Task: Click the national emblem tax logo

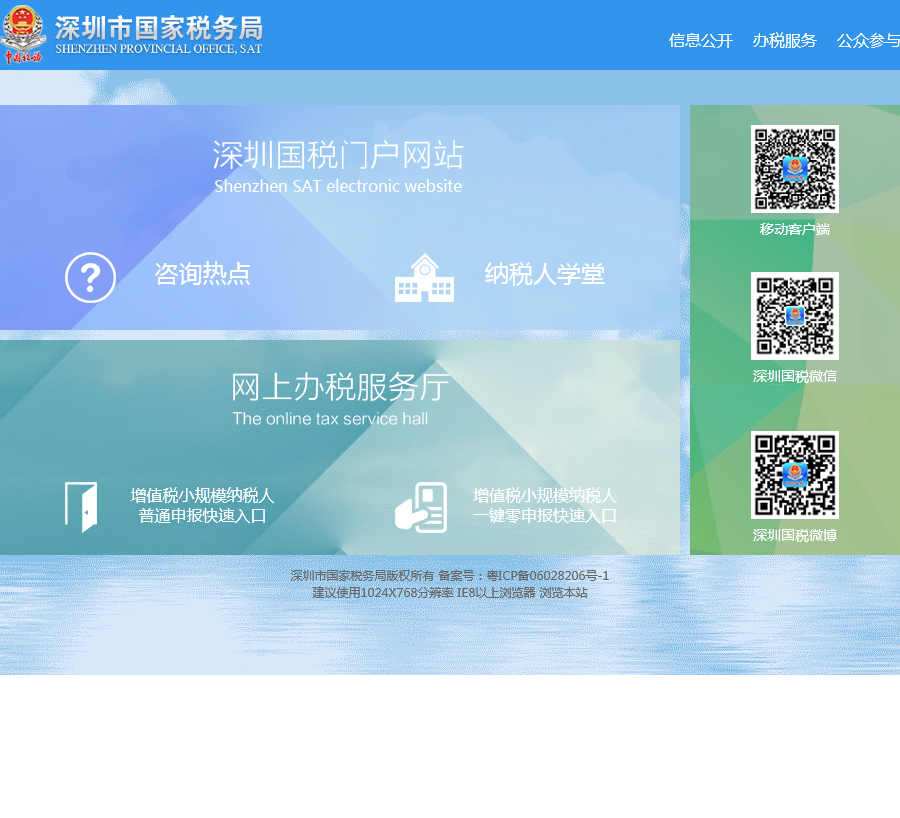Action: (x=23, y=34)
